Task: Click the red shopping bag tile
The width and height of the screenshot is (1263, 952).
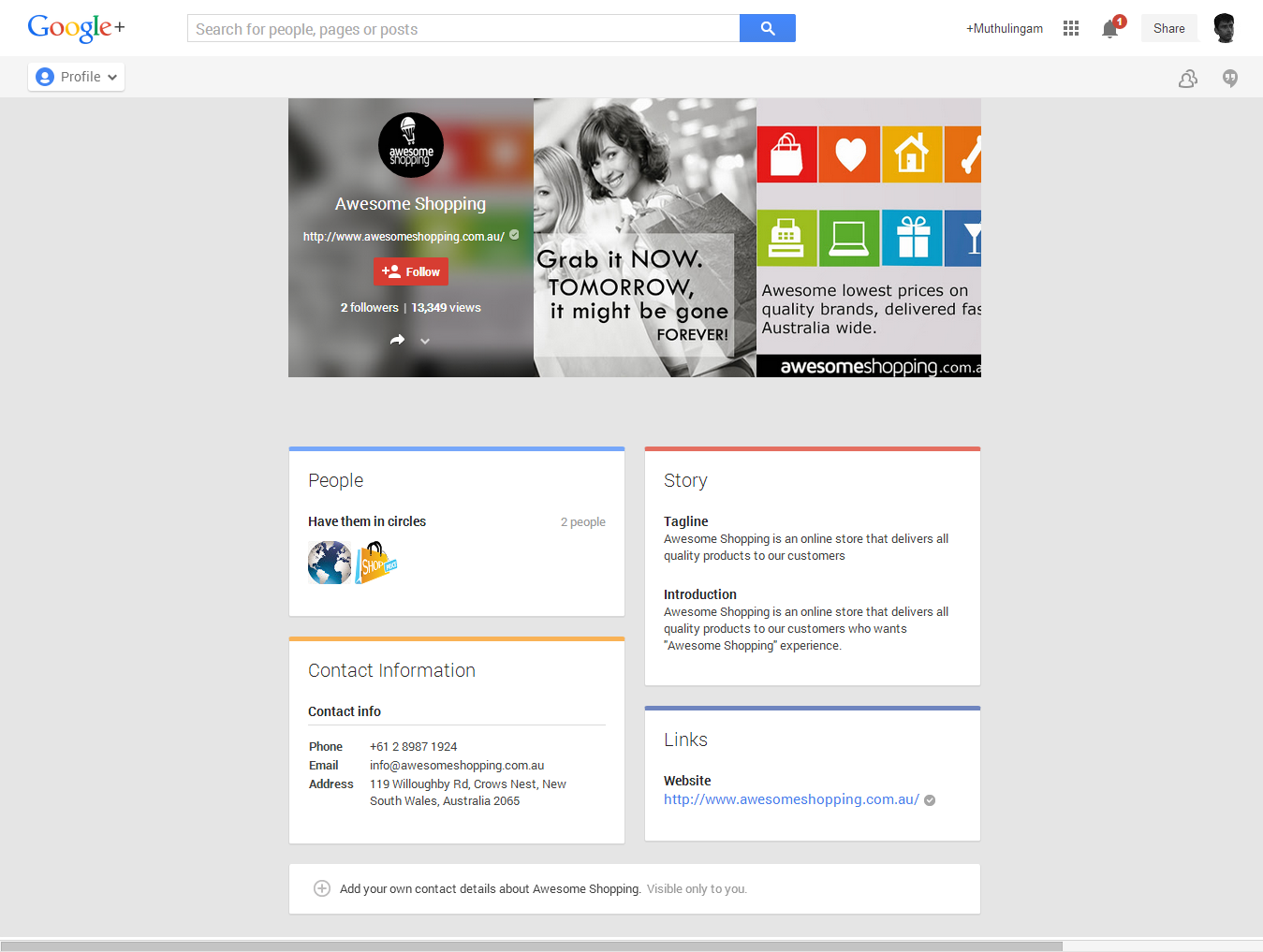Action: [786, 154]
